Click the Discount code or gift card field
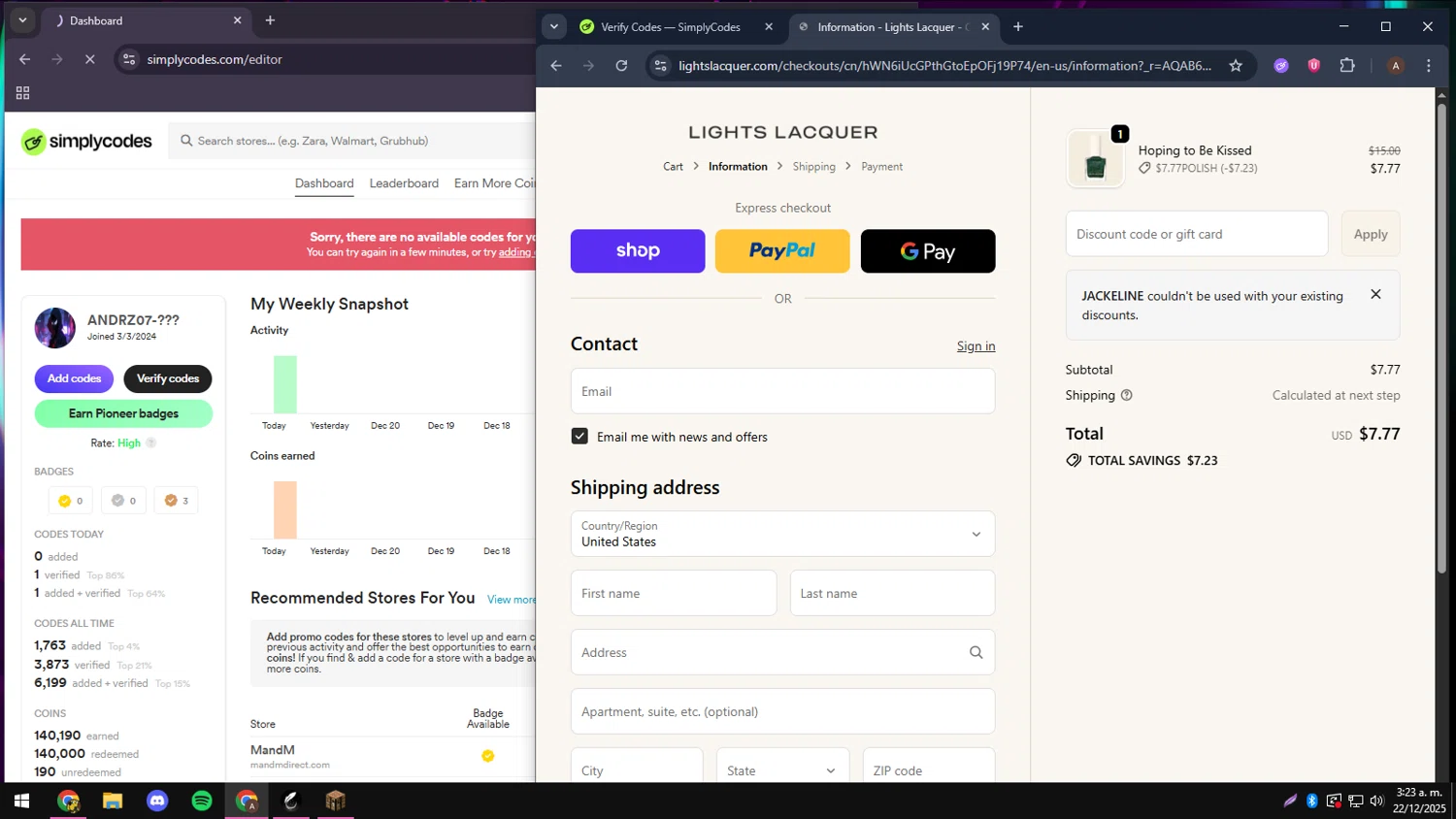Image resolution: width=1456 pixels, height=819 pixels. (x=1197, y=234)
